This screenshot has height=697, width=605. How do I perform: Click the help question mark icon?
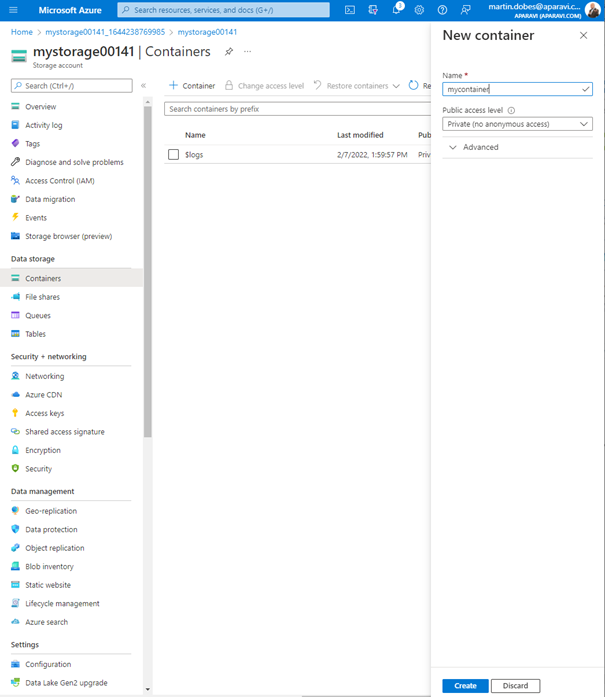click(442, 10)
